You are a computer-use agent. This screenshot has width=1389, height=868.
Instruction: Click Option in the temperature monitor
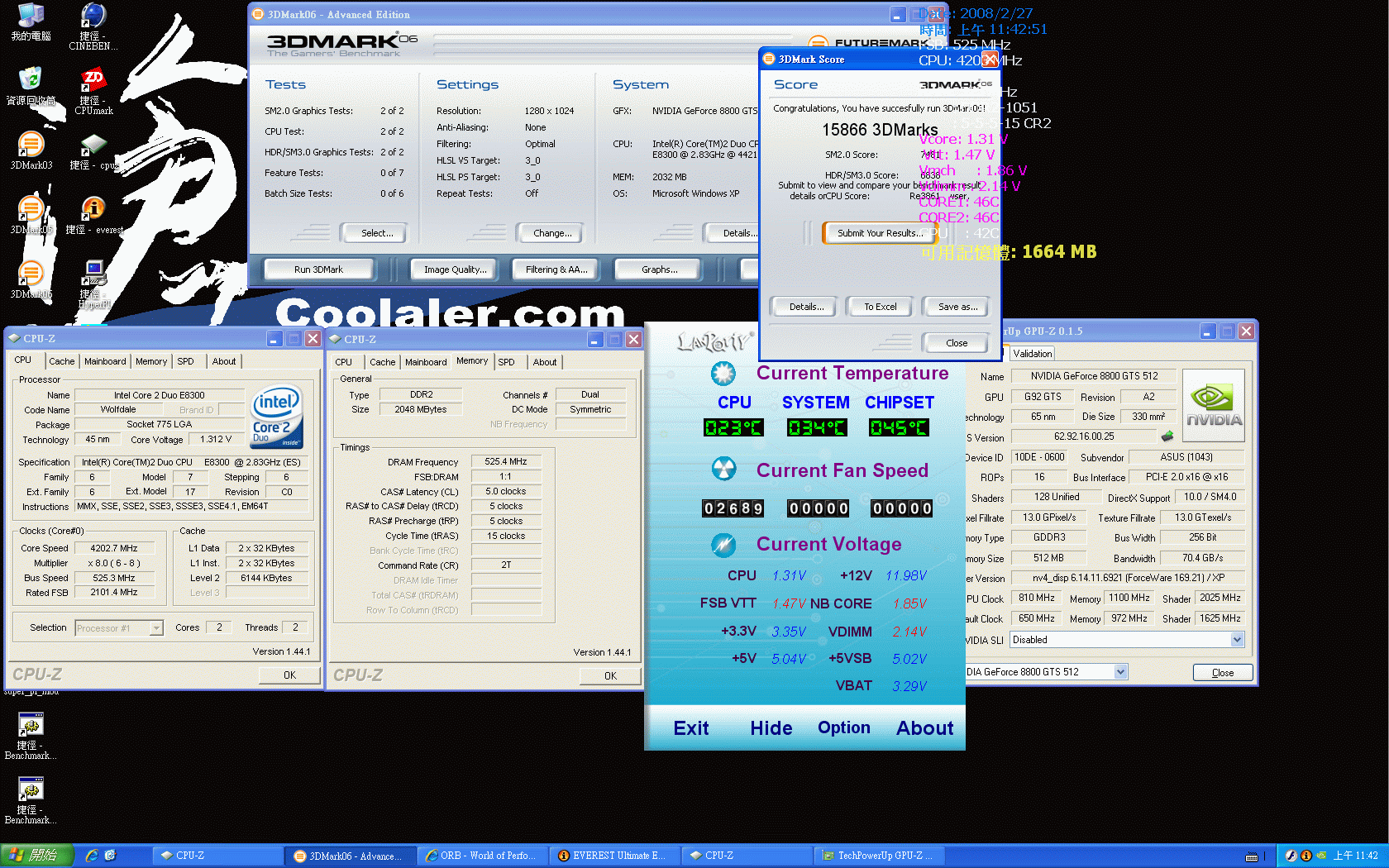click(844, 727)
